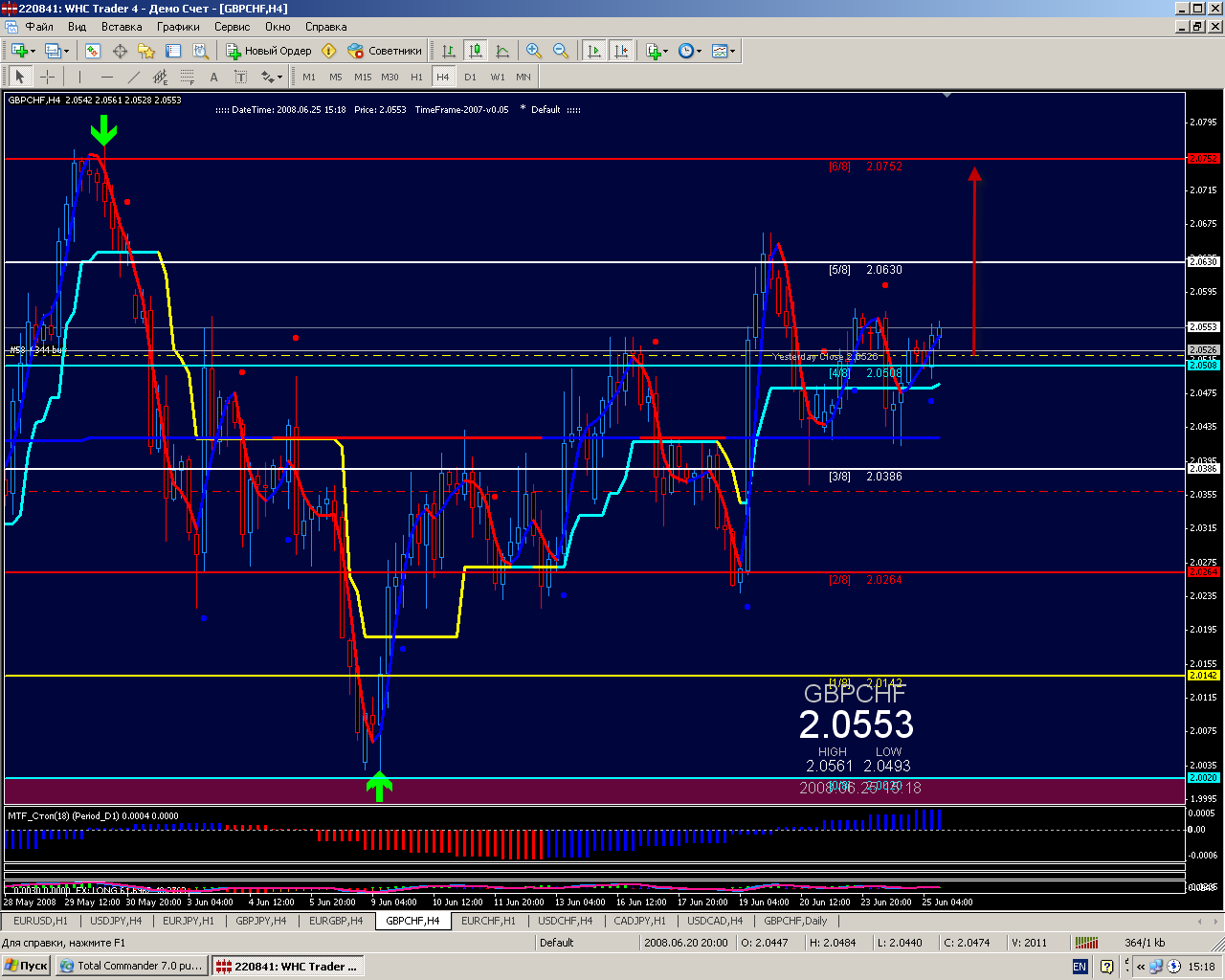
Task: Click the Пуск start button
Action: point(26,966)
